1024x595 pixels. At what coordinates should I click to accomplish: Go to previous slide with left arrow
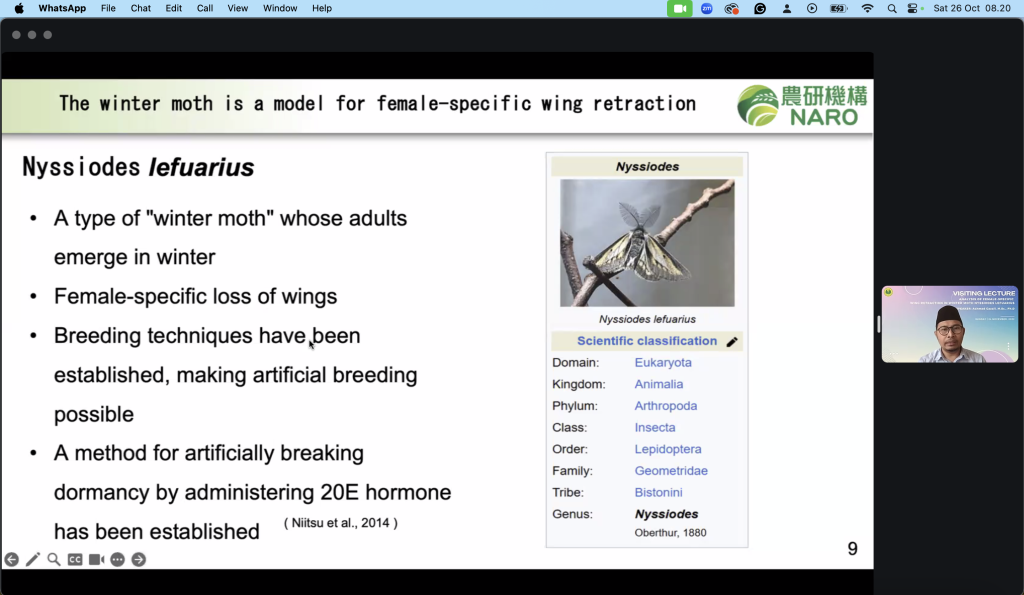(x=11, y=560)
